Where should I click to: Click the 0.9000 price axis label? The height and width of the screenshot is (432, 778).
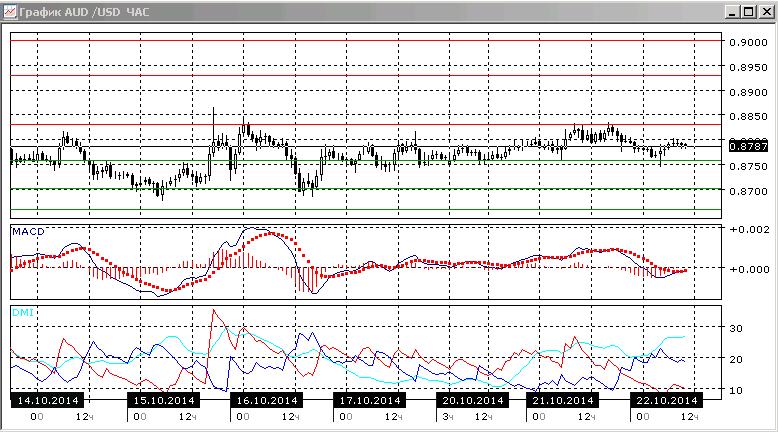(x=748, y=42)
